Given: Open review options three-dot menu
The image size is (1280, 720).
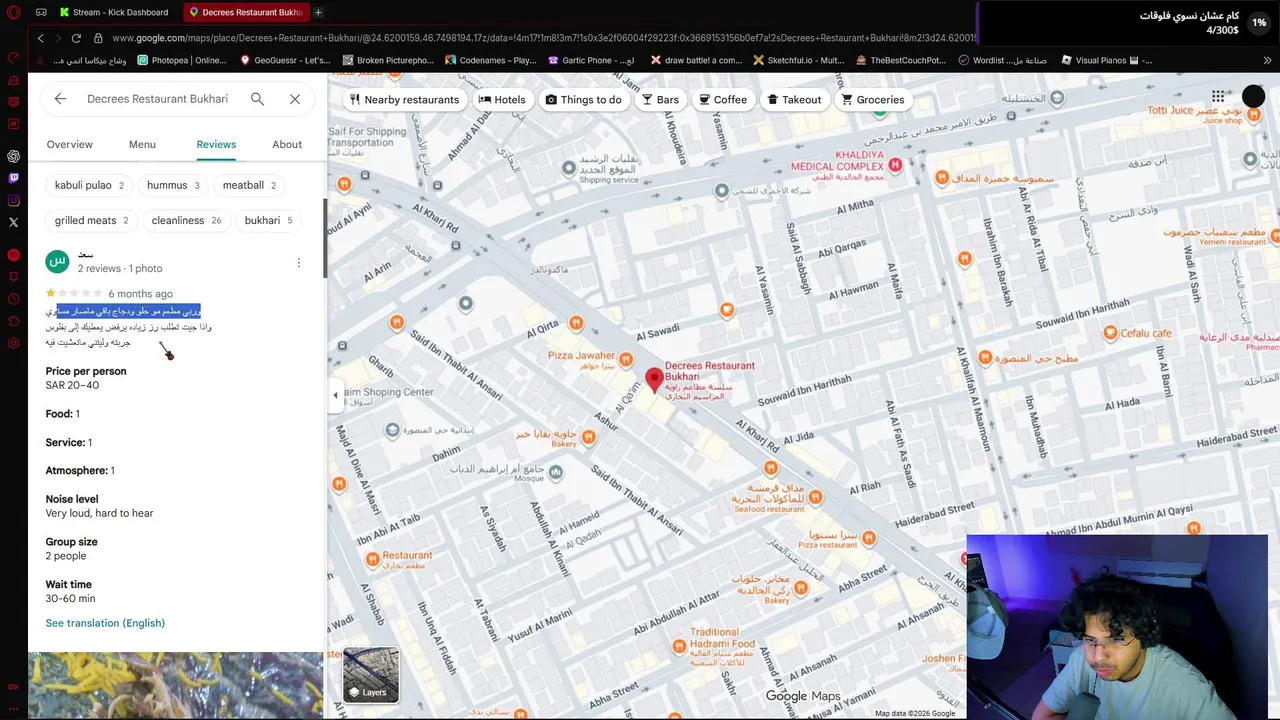Looking at the screenshot, I should coord(298,263).
